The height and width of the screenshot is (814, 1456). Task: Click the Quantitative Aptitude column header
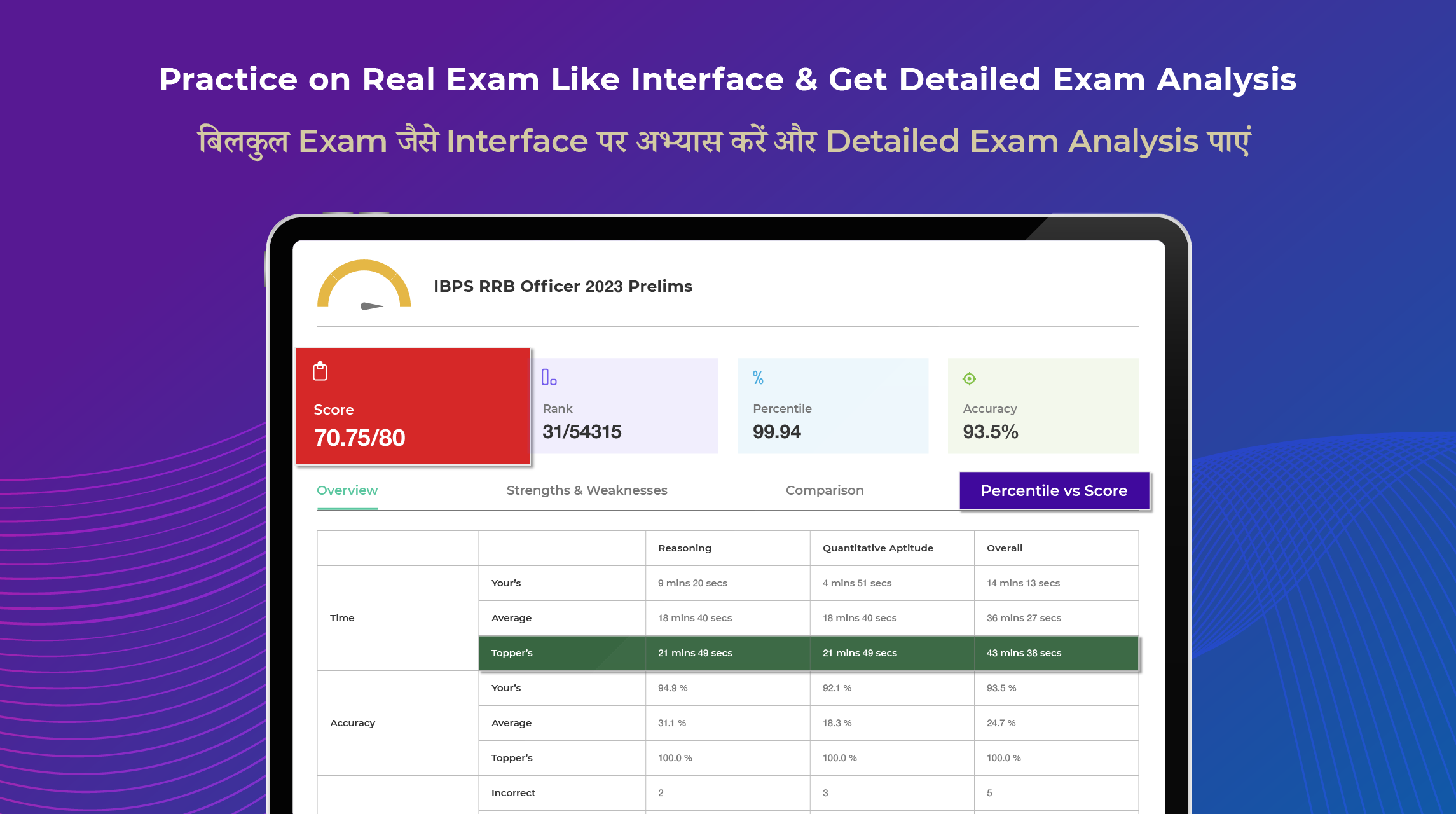[x=877, y=548]
